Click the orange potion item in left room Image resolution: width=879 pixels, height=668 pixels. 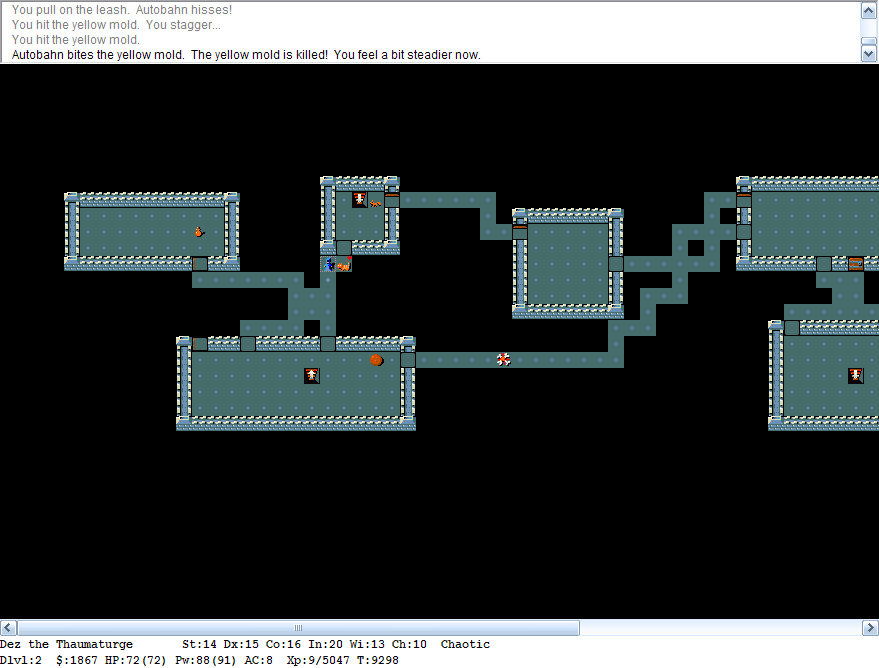(199, 231)
